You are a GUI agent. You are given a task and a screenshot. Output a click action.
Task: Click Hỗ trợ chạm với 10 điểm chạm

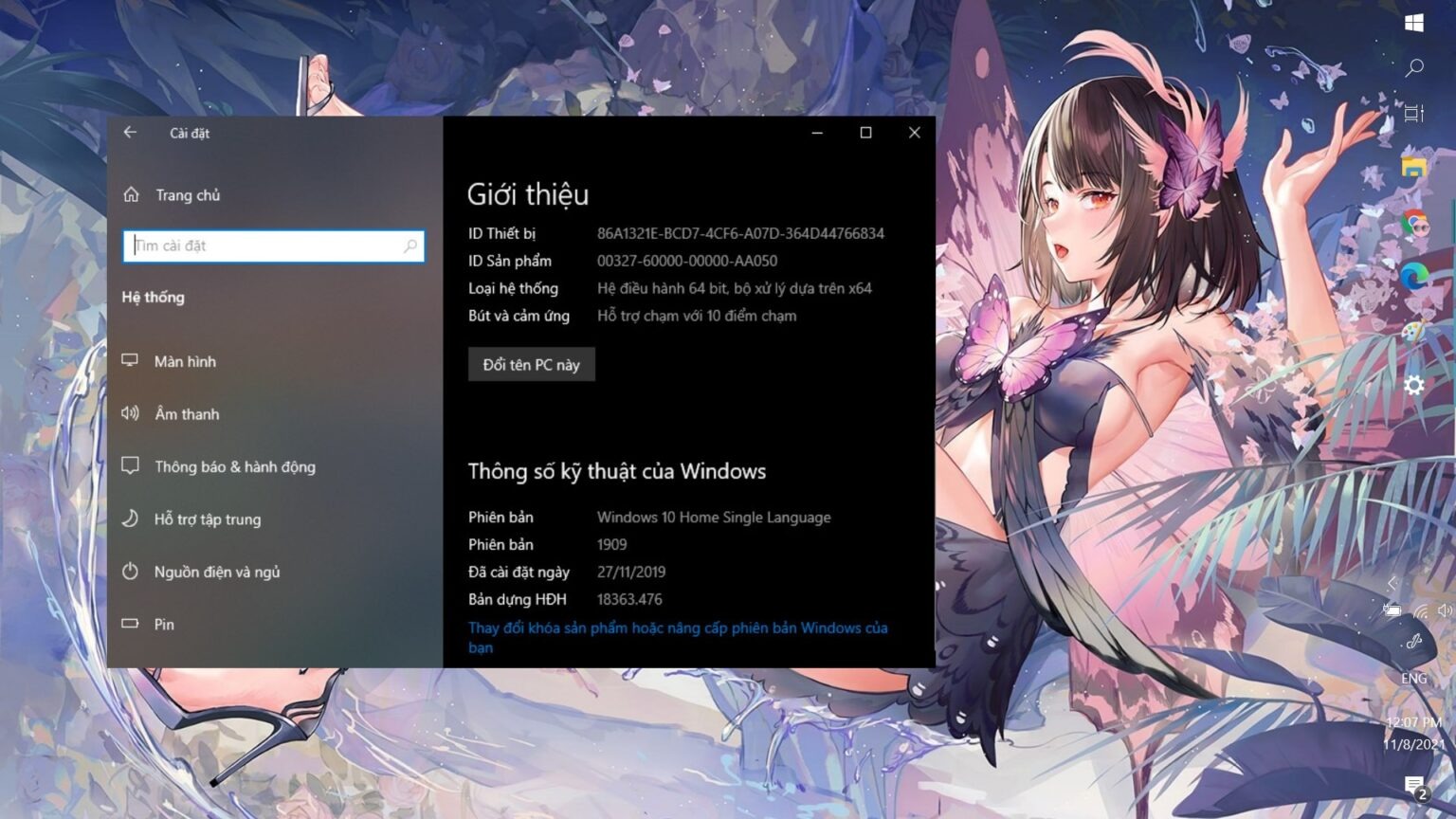point(697,316)
